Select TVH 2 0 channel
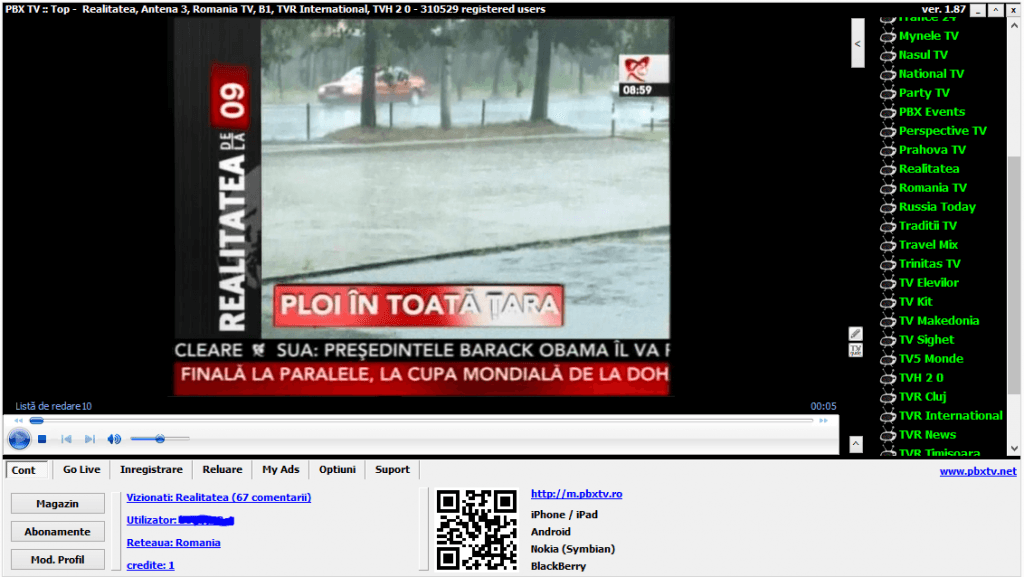Image resolution: width=1024 pixels, height=577 pixels. tap(921, 377)
